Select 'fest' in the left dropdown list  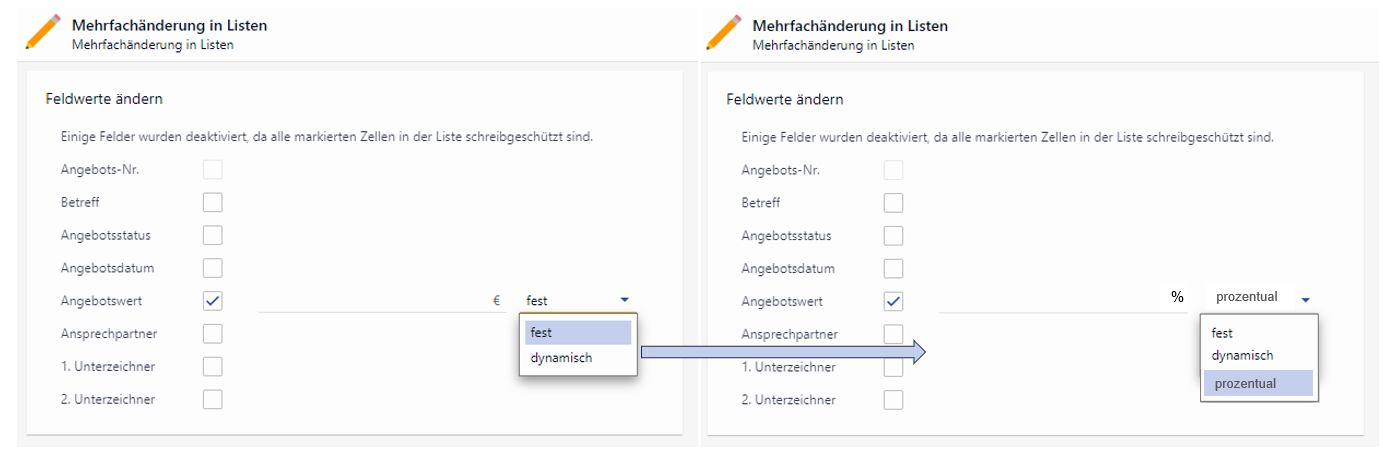point(577,333)
